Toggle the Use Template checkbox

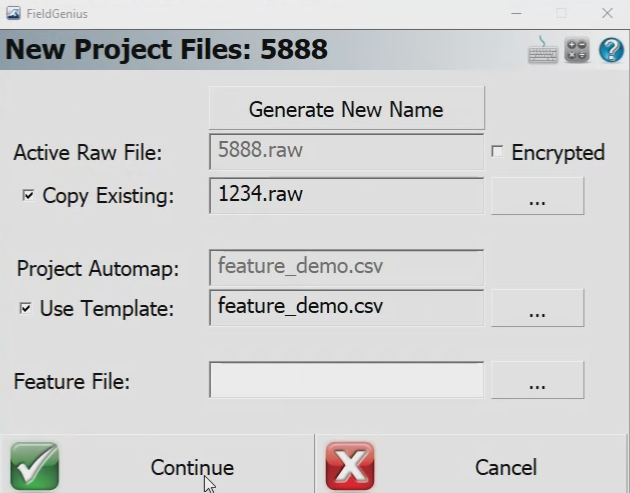coord(25,309)
